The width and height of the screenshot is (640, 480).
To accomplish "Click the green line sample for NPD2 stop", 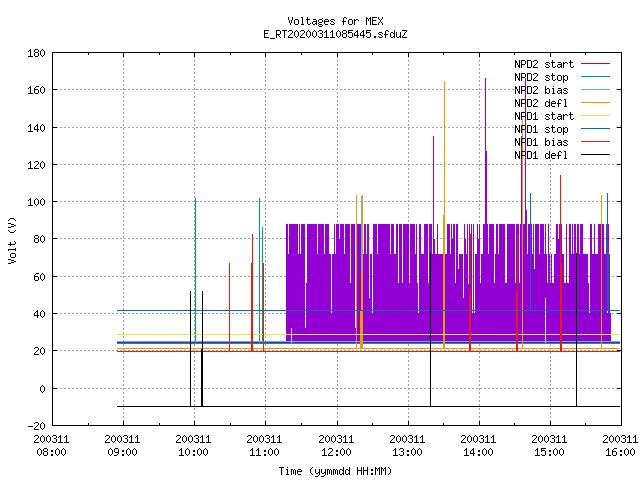I will coord(595,76).
